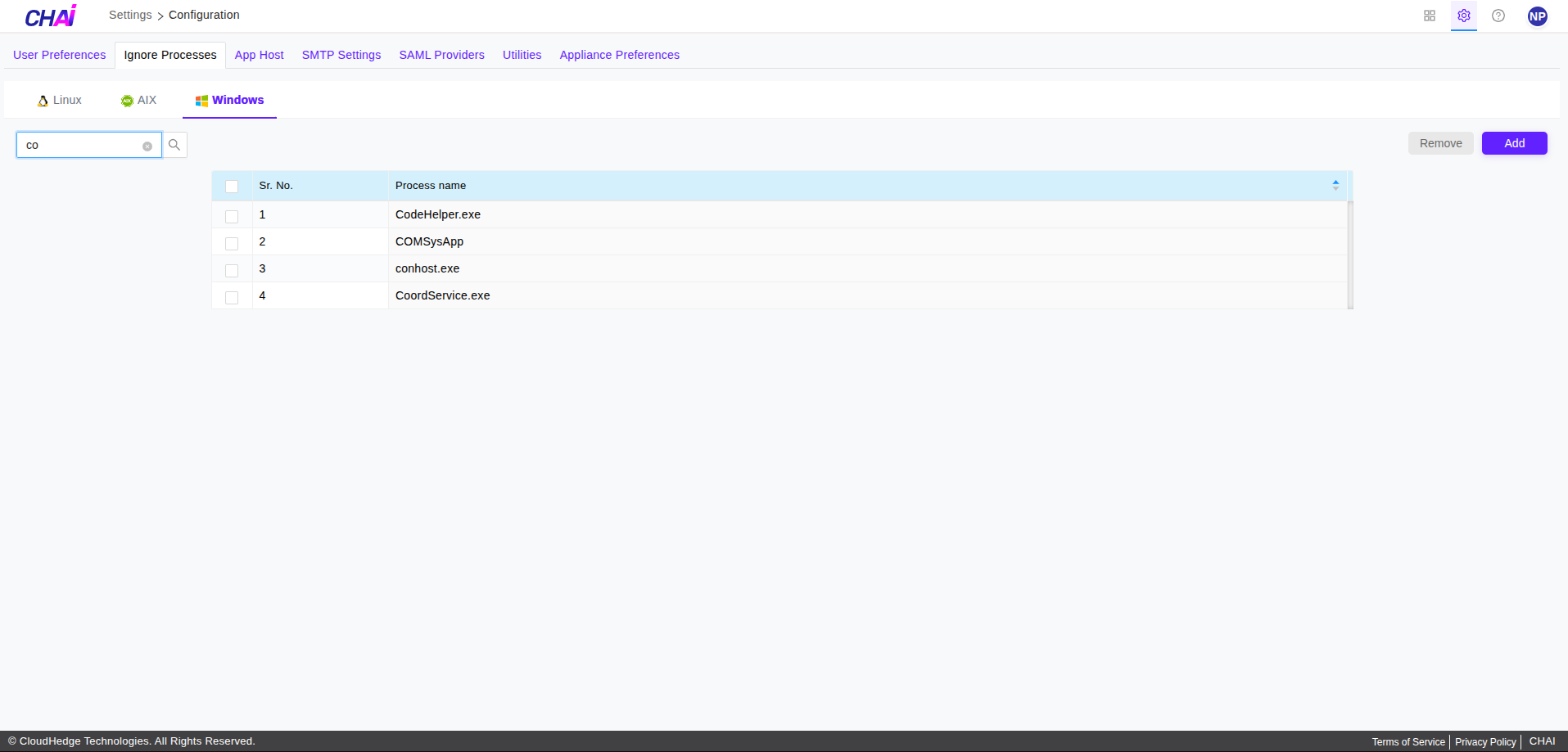The image size is (1568, 752).
Task: Click the Add button
Action: 1514,142
